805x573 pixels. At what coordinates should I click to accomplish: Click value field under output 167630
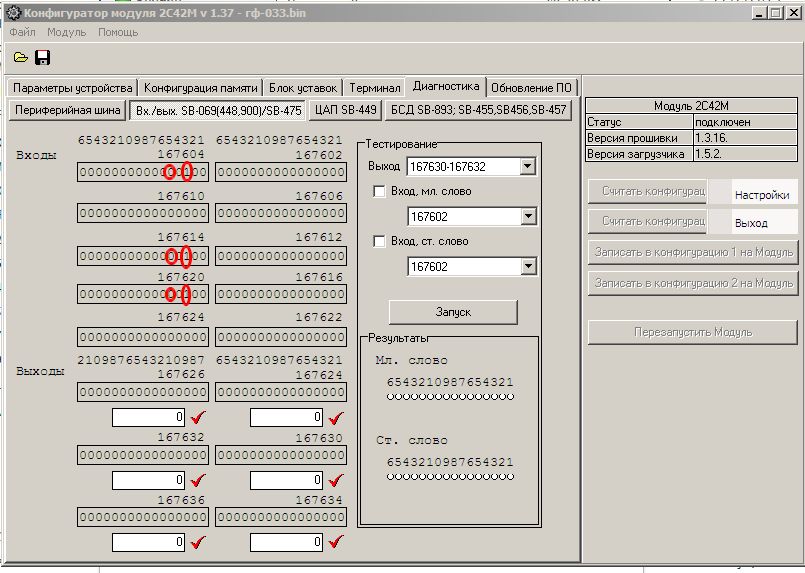click(x=286, y=480)
